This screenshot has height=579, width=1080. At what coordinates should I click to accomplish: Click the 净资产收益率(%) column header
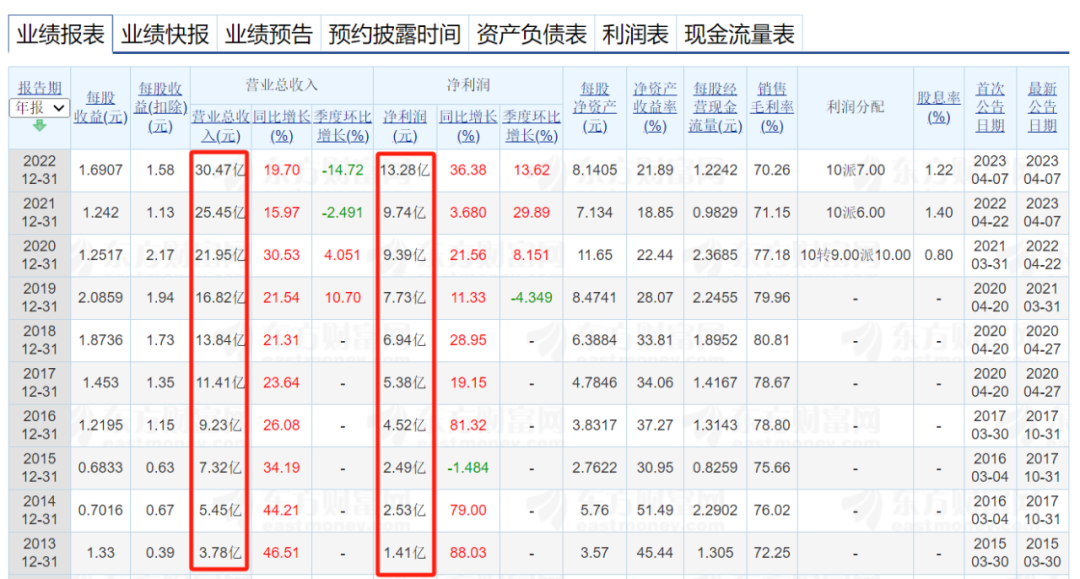coord(655,107)
